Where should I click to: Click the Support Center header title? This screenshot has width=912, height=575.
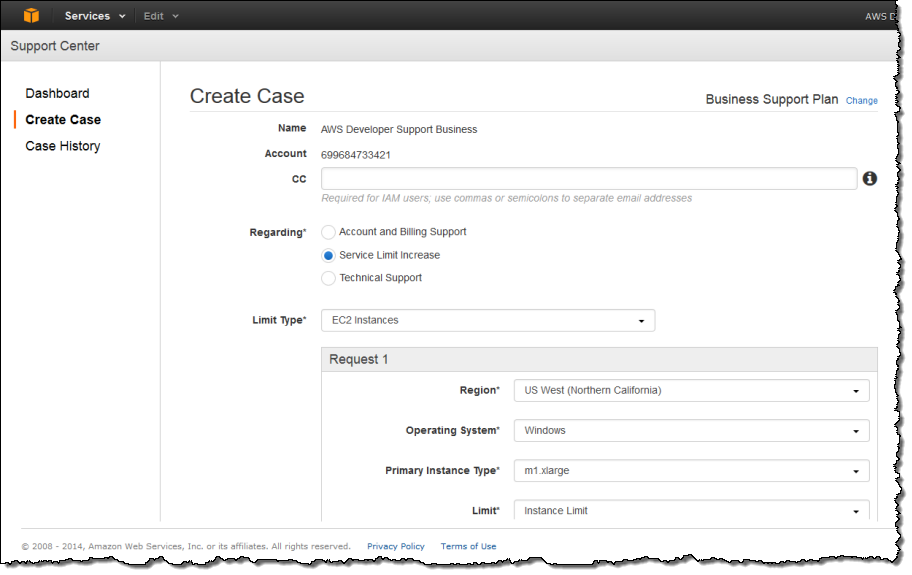pyautogui.click(x=55, y=46)
